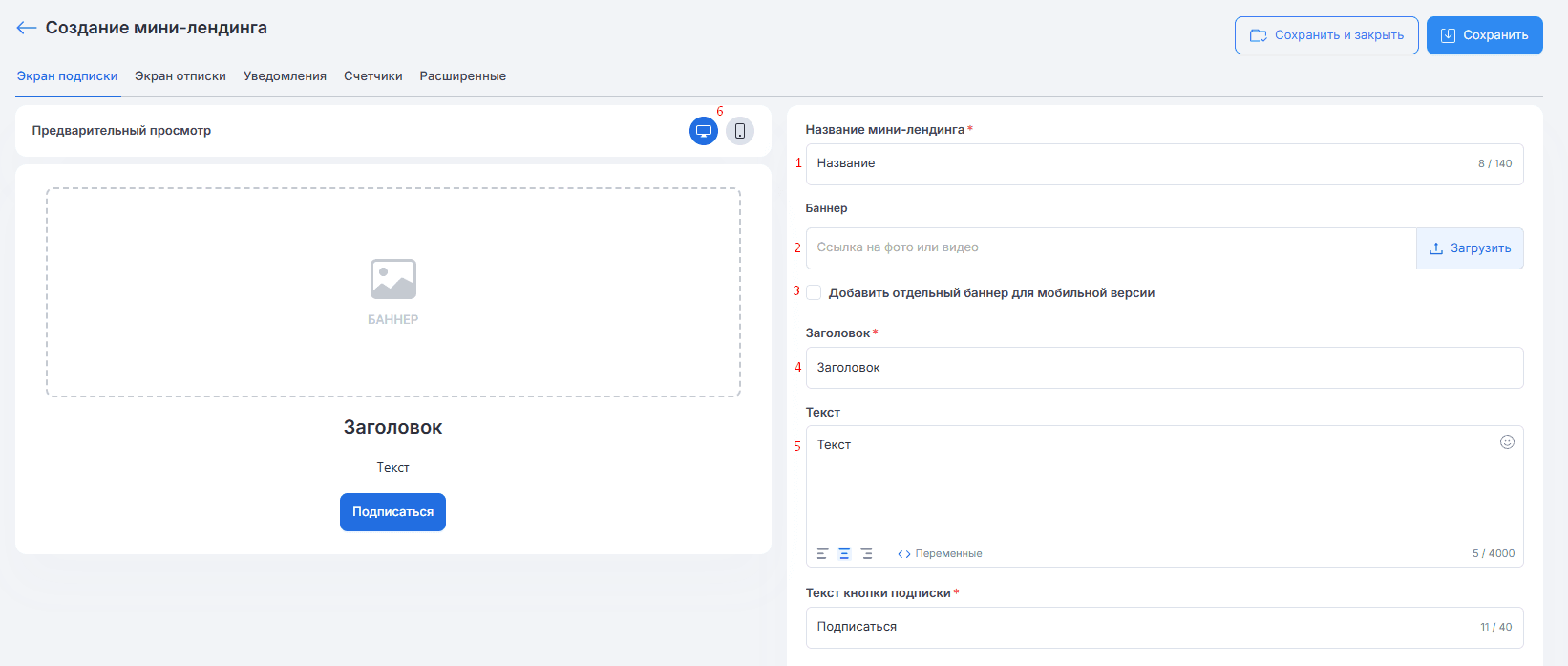This screenshot has height=666, width=1568.
Task: Click the Предварительный просмотр label
Action: pos(121,131)
